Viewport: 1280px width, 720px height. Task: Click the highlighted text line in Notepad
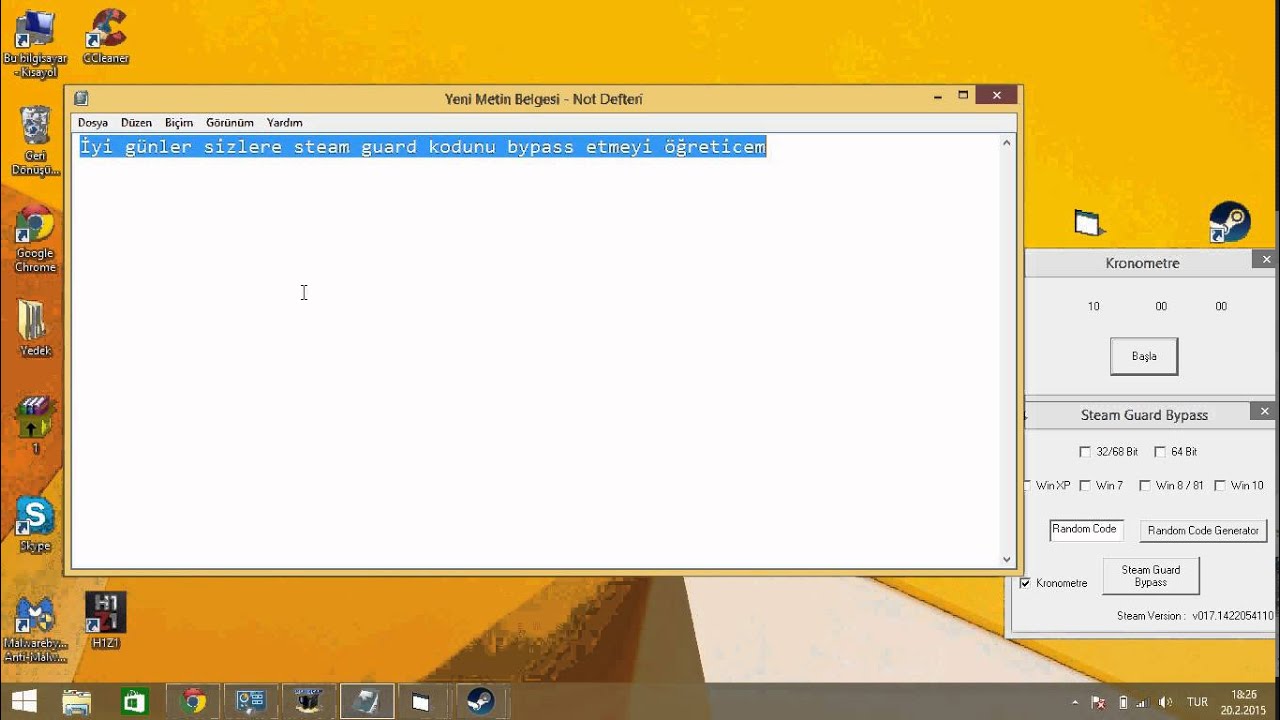point(423,147)
